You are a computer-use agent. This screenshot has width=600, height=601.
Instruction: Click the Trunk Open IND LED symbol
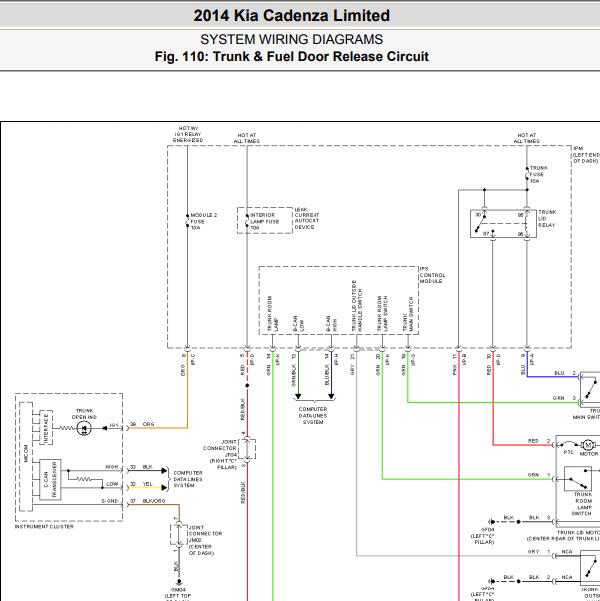pyautogui.click(x=84, y=428)
